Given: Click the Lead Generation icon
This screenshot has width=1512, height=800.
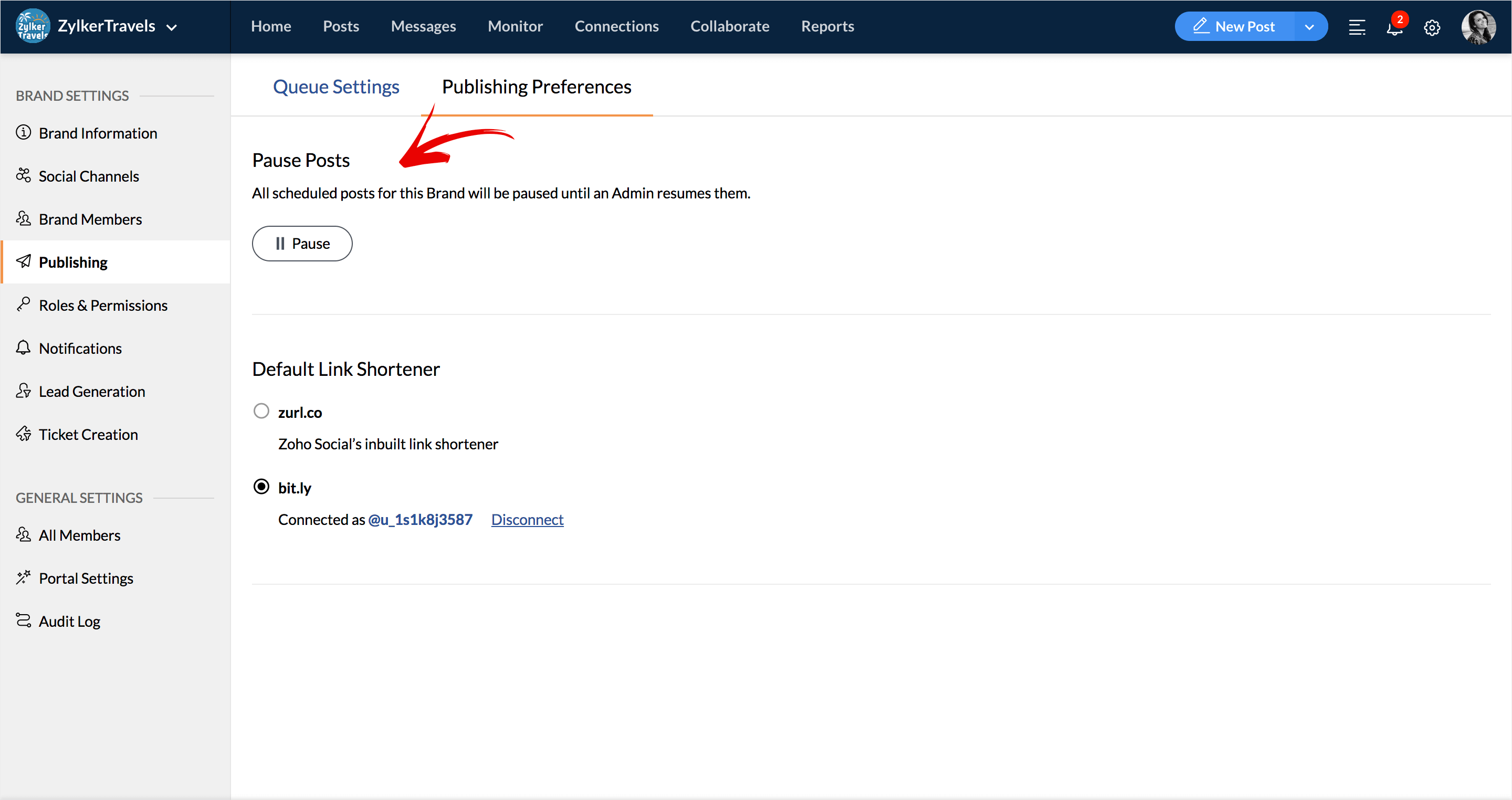Looking at the screenshot, I should tap(24, 391).
